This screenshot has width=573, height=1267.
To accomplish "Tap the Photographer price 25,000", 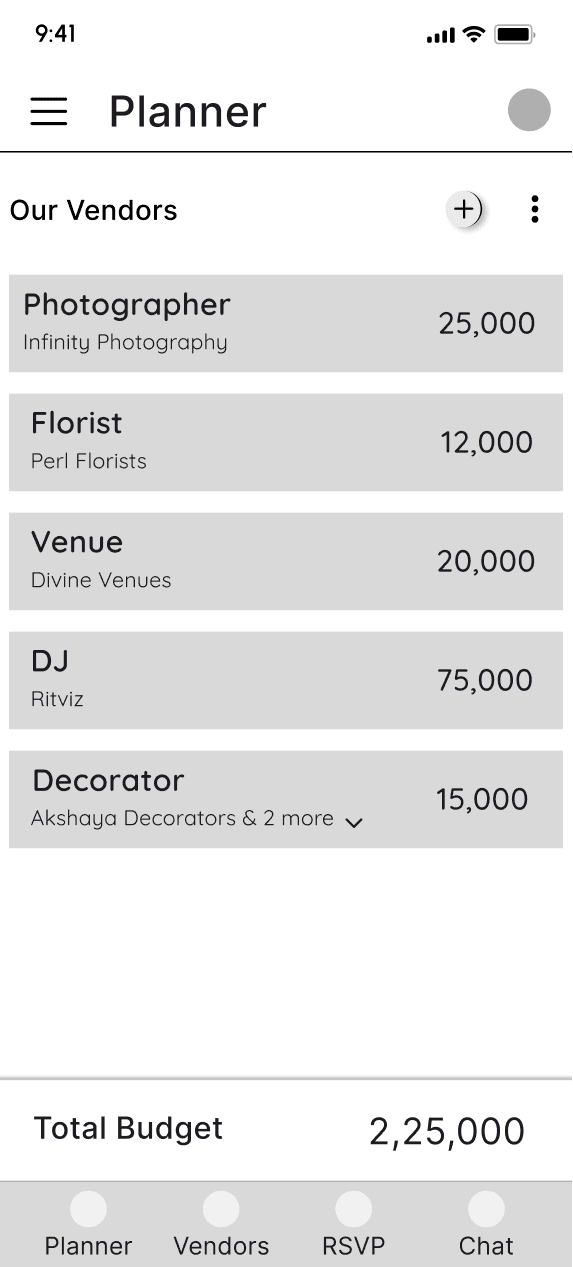I will pos(487,323).
